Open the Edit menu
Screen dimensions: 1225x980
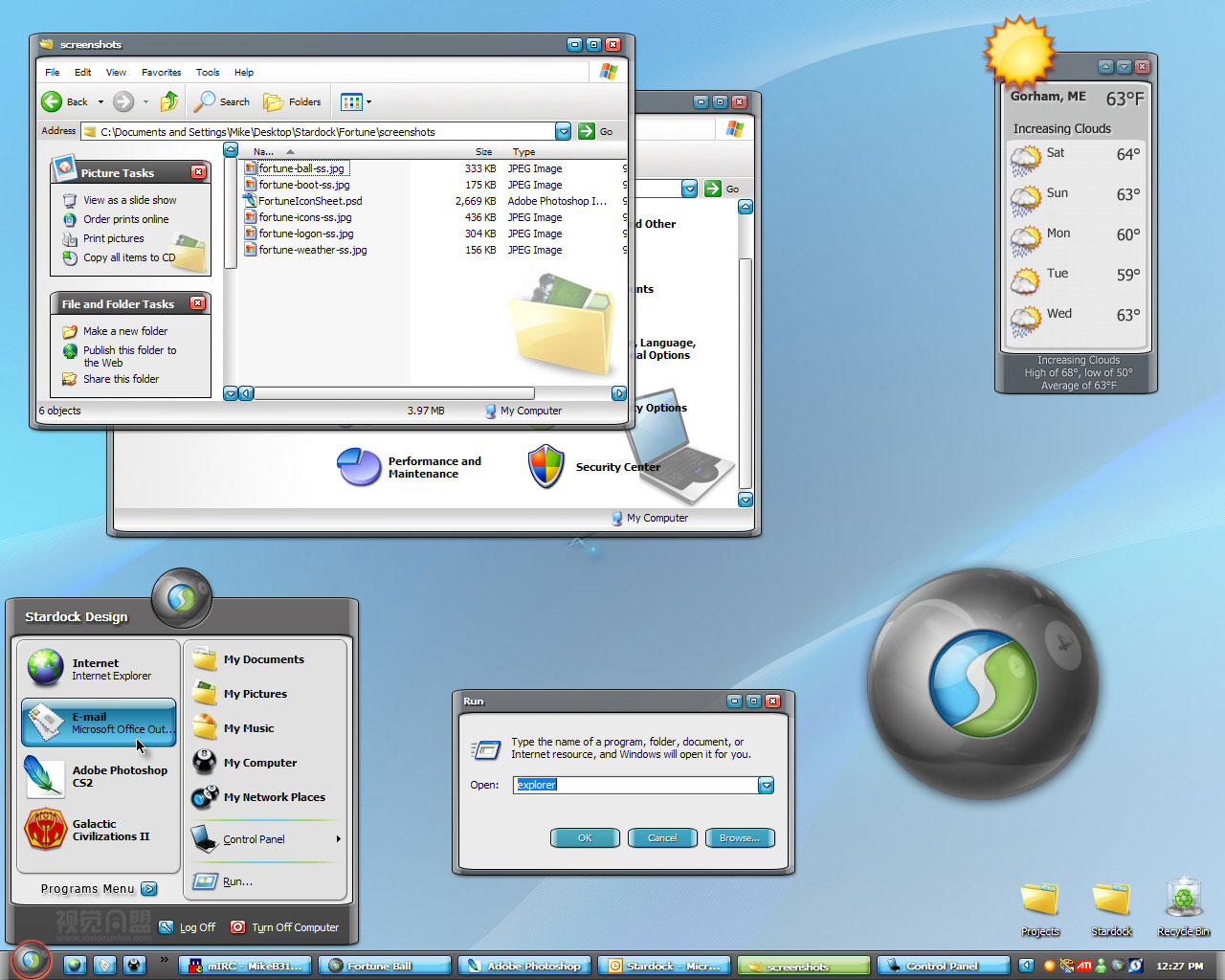point(83,72)
